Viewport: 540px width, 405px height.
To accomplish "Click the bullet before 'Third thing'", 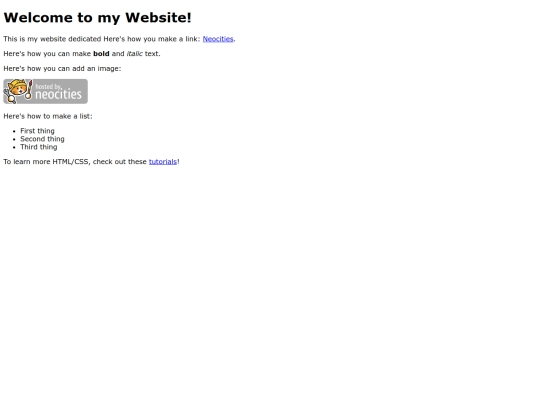I will click(x=14, y=147).
